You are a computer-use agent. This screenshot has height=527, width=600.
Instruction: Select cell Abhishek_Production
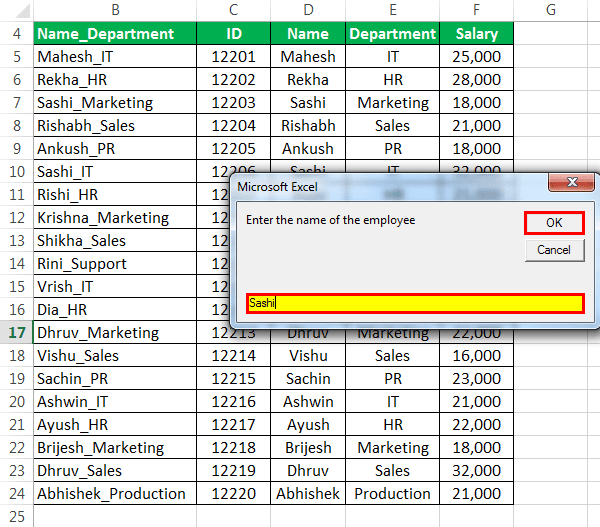coord(115,493)
